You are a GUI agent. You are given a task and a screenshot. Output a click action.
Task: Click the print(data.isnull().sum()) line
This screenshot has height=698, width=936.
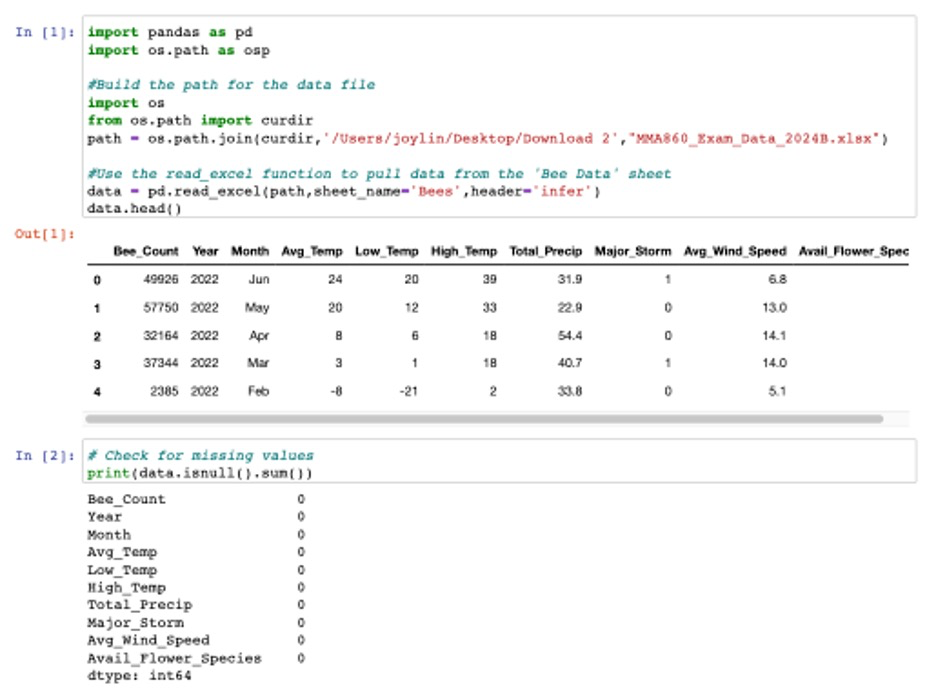click(x=199, y=473)
